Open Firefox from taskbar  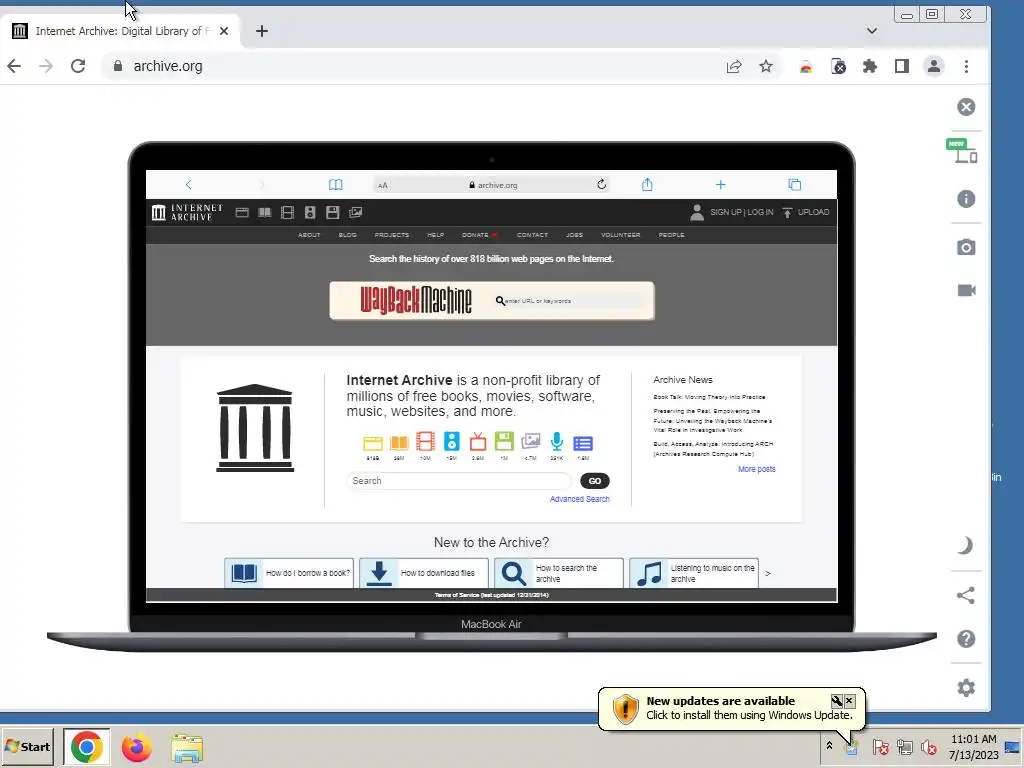pos(136,747)
